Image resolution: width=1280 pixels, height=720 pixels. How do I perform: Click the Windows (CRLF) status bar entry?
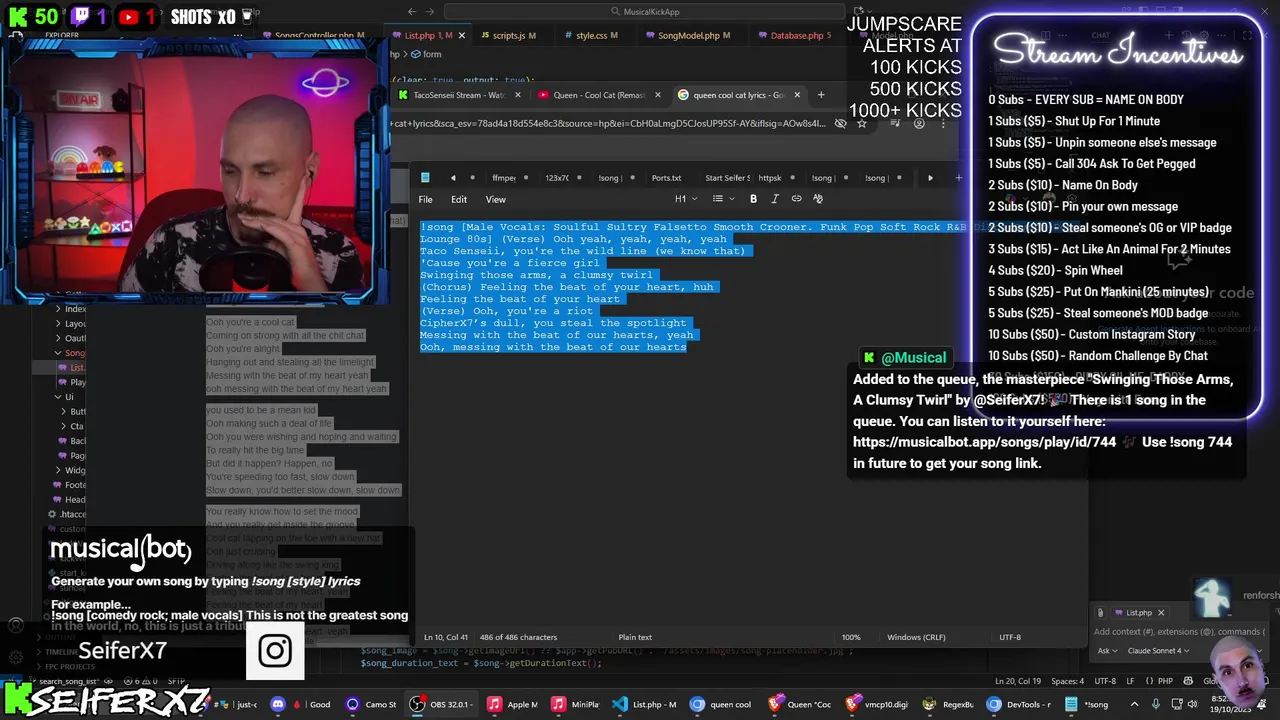click(916, 637)
